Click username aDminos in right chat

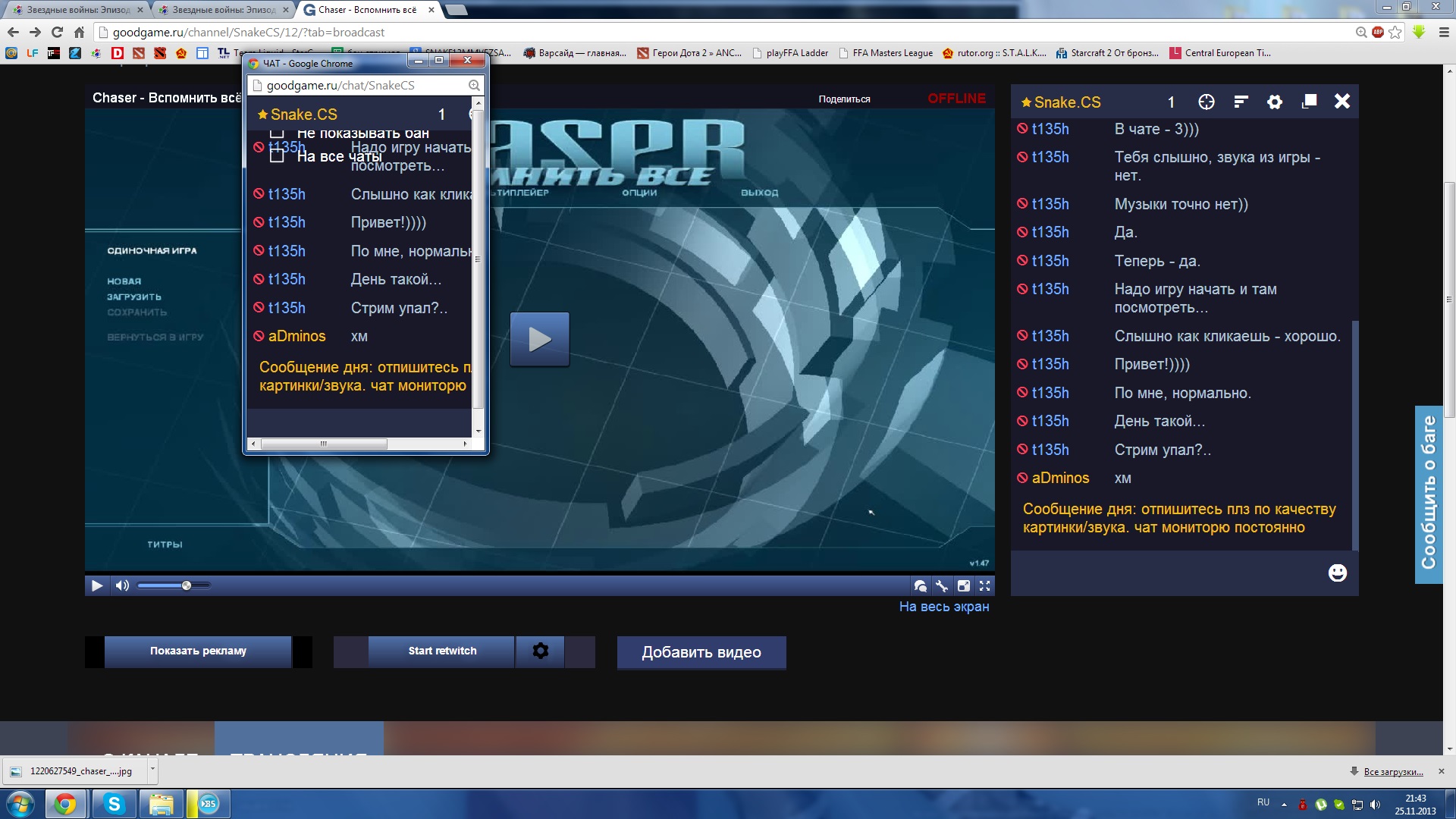click(1060, 478)
